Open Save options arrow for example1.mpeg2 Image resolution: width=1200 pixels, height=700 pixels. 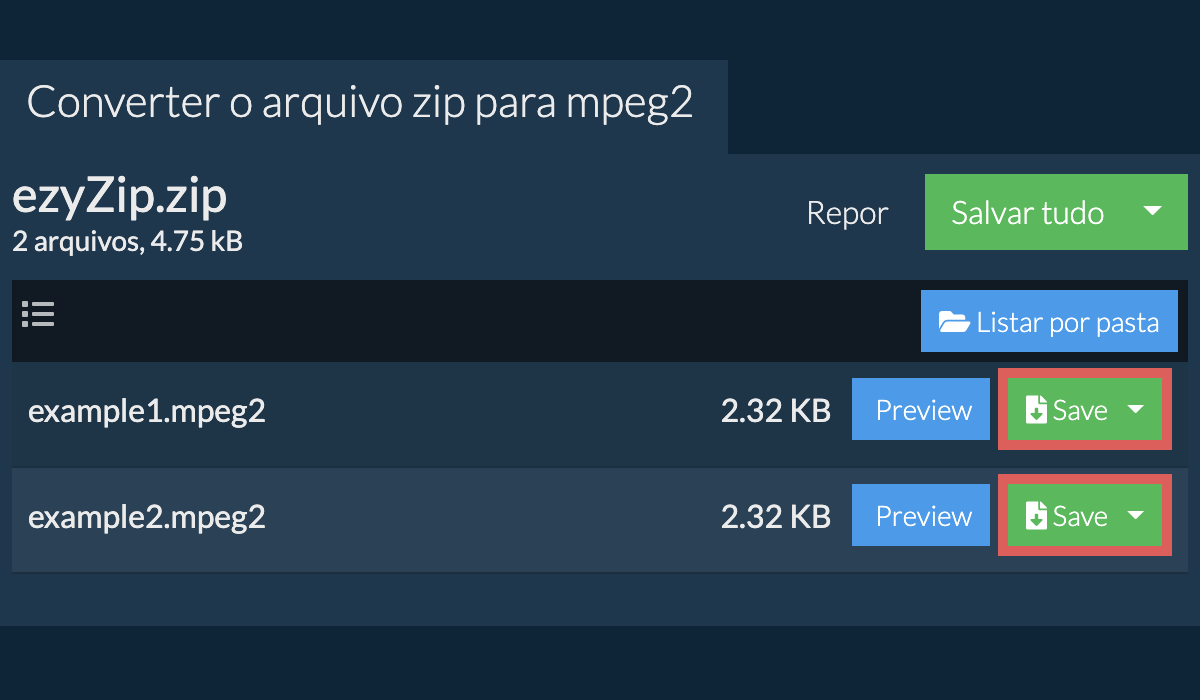click(1136, 409)
